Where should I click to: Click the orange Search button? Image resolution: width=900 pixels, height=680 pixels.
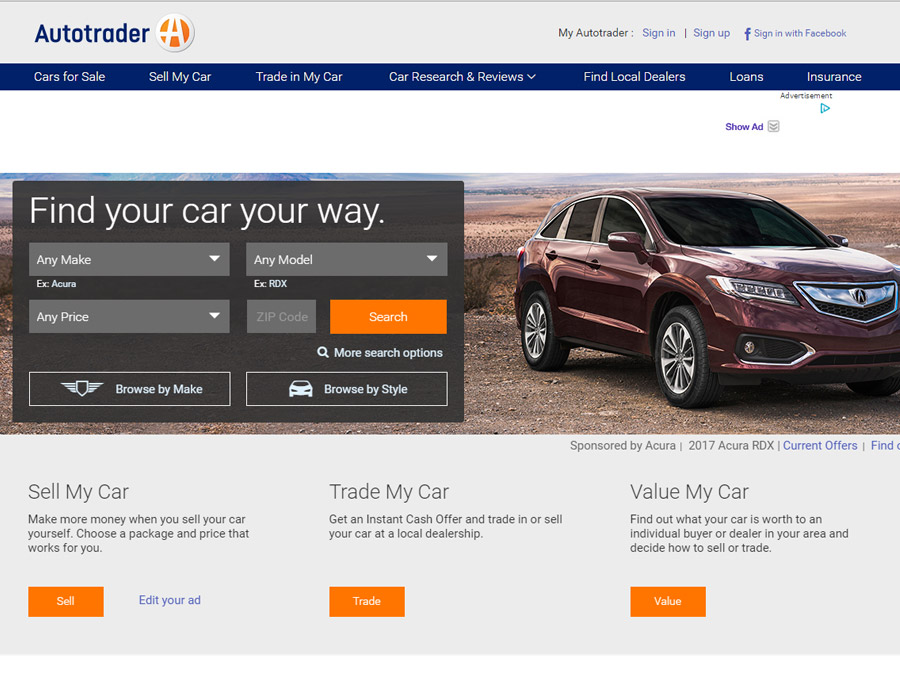click(x=388, y=317)
